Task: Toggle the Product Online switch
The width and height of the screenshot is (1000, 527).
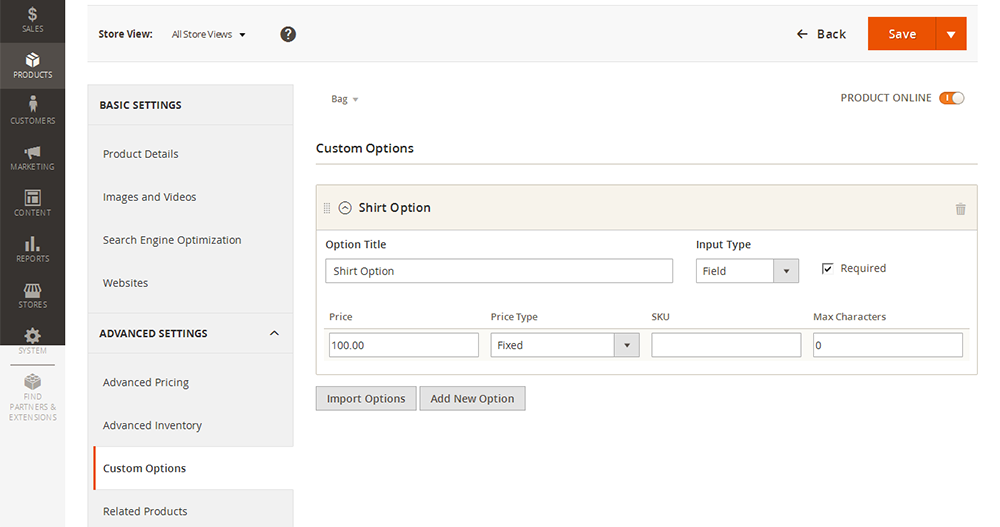Action: [951, 98]
